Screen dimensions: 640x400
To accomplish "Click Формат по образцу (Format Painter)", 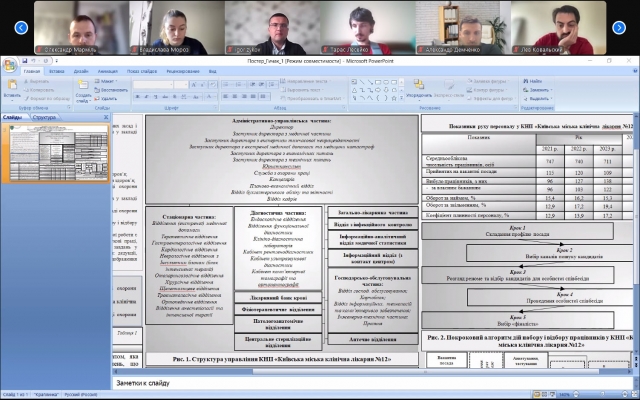I will pos(47,99).
